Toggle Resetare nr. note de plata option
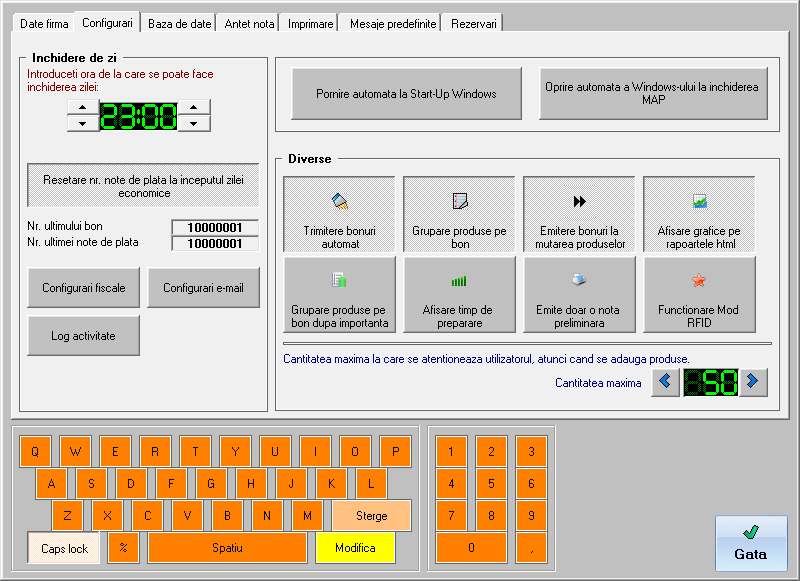Image resolution: width=800 pixels, height=581 pixels. click(143, 186)
